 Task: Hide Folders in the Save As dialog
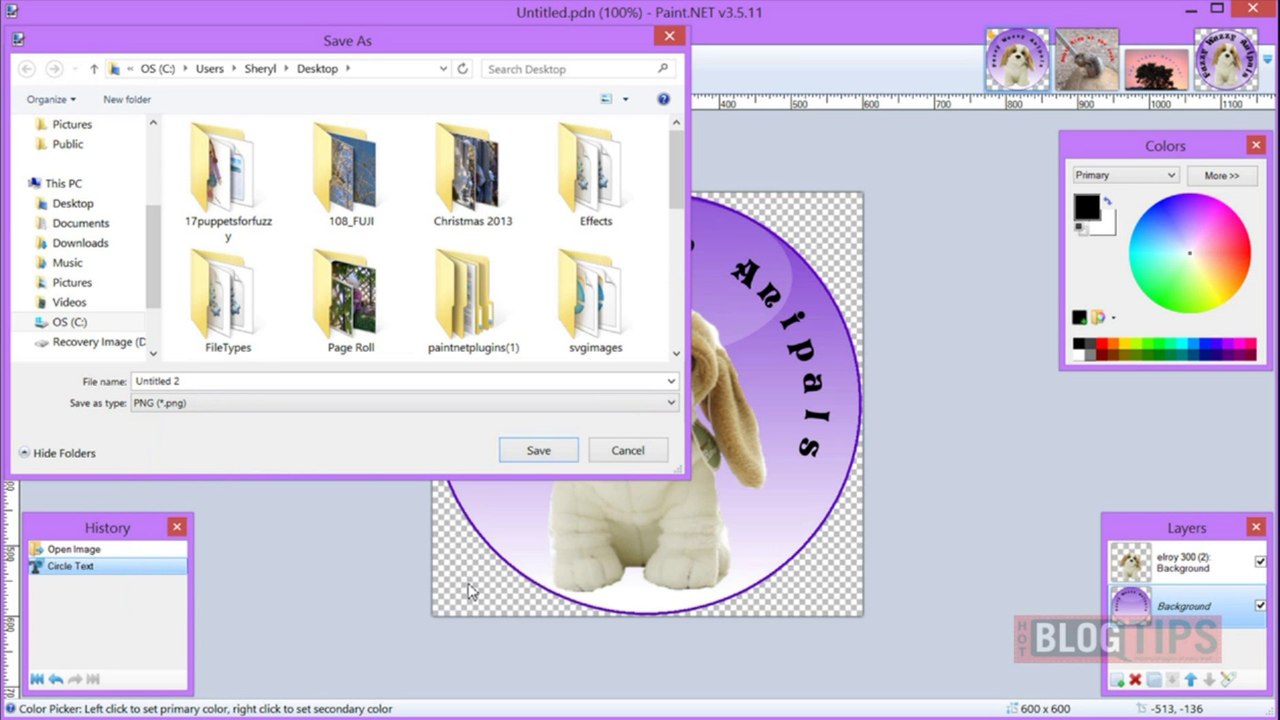pyautogui.click(x=57, y=453)
